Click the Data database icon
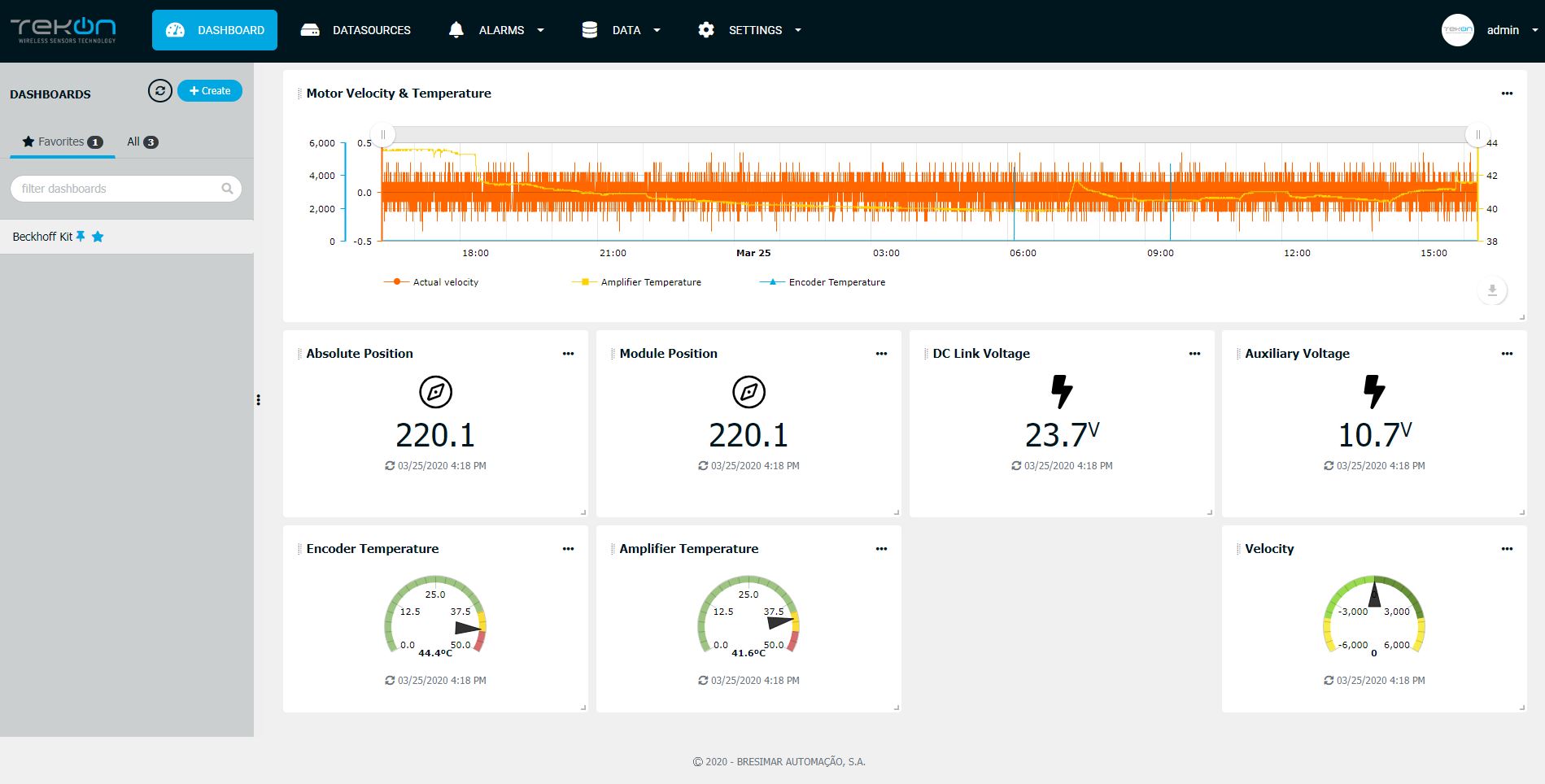Screen dimensions: 1545x784 (x=590, y=30)
